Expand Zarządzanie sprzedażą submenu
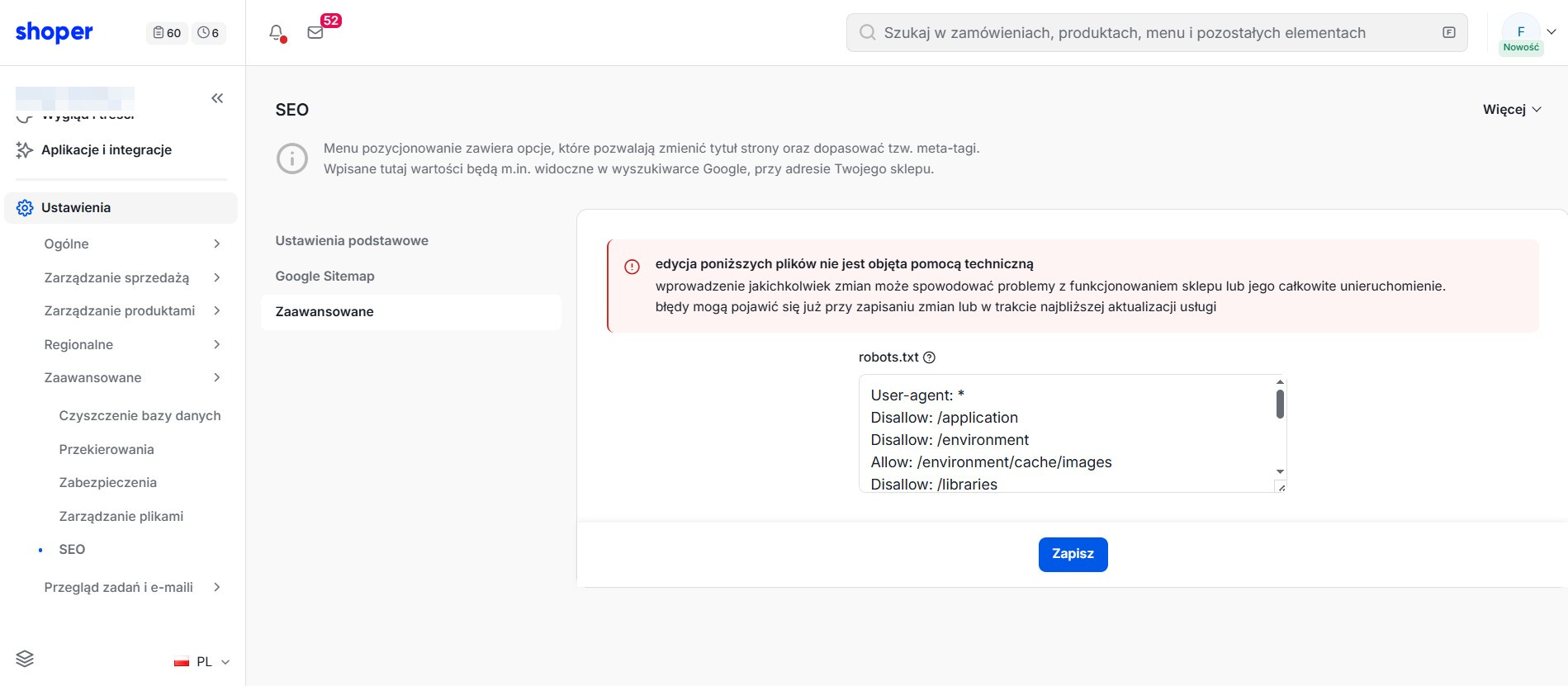1568x686 pixels. click(216, 277)
